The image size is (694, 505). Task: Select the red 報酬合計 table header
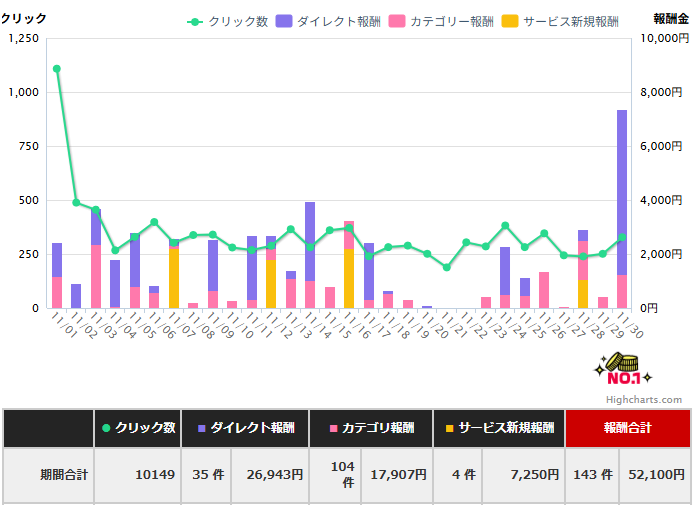coord(626,428)
